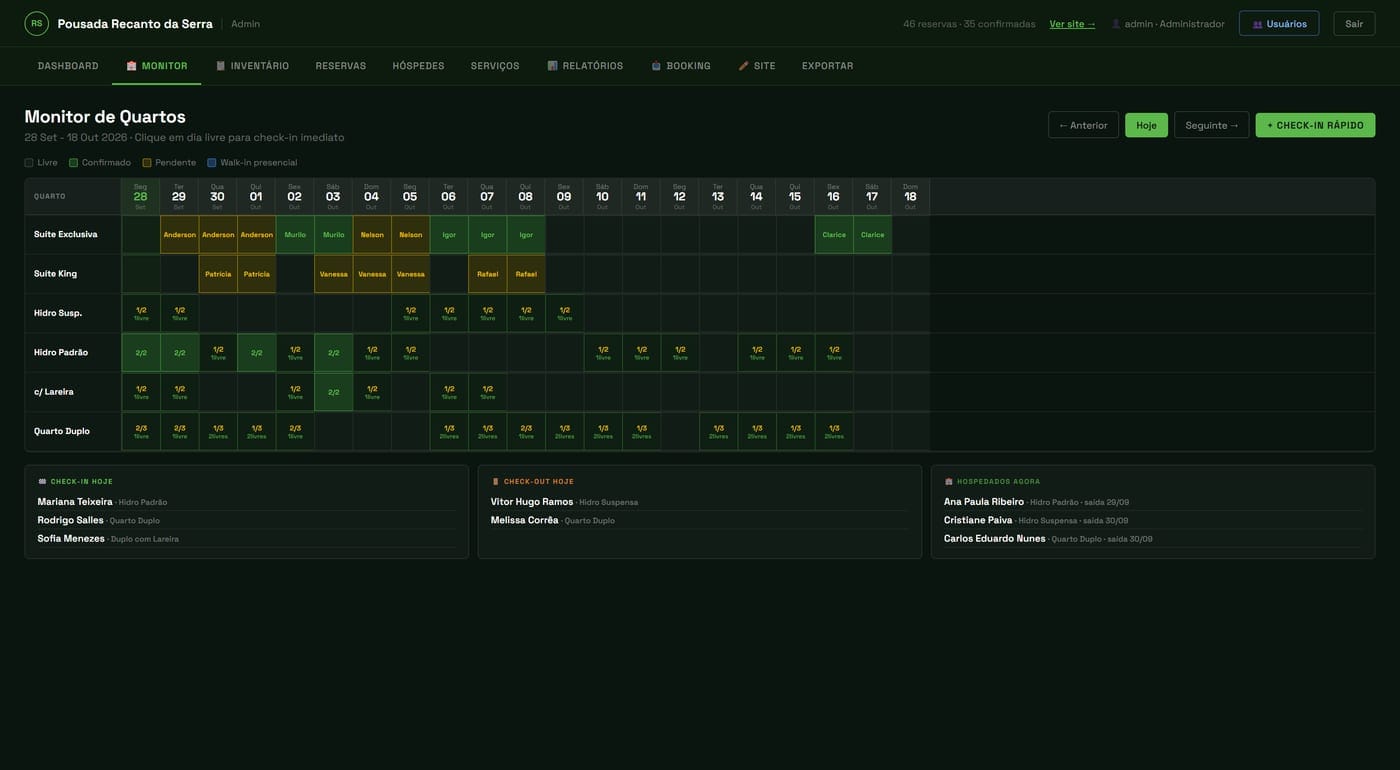The image size is (1400, 770).
Task: Select Clarice booking on 16 Out
Action: (x=834, y=235)
